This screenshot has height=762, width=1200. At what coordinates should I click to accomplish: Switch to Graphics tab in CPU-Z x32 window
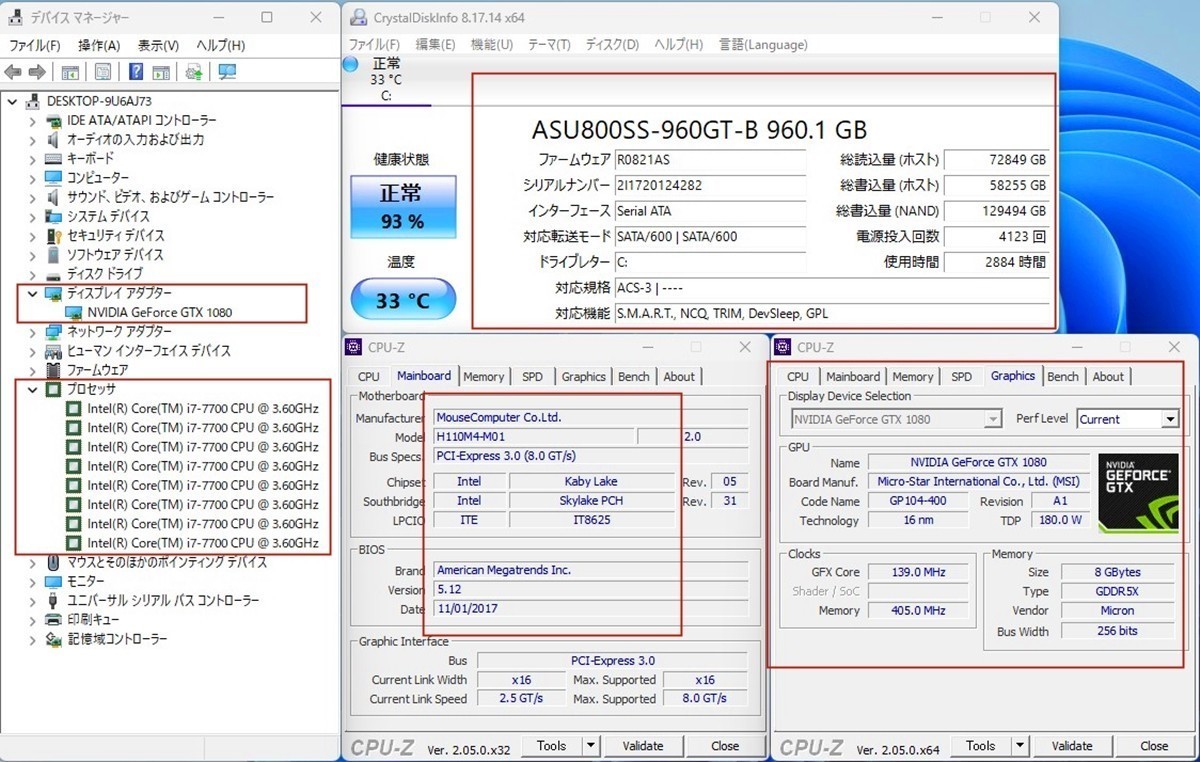584,377
